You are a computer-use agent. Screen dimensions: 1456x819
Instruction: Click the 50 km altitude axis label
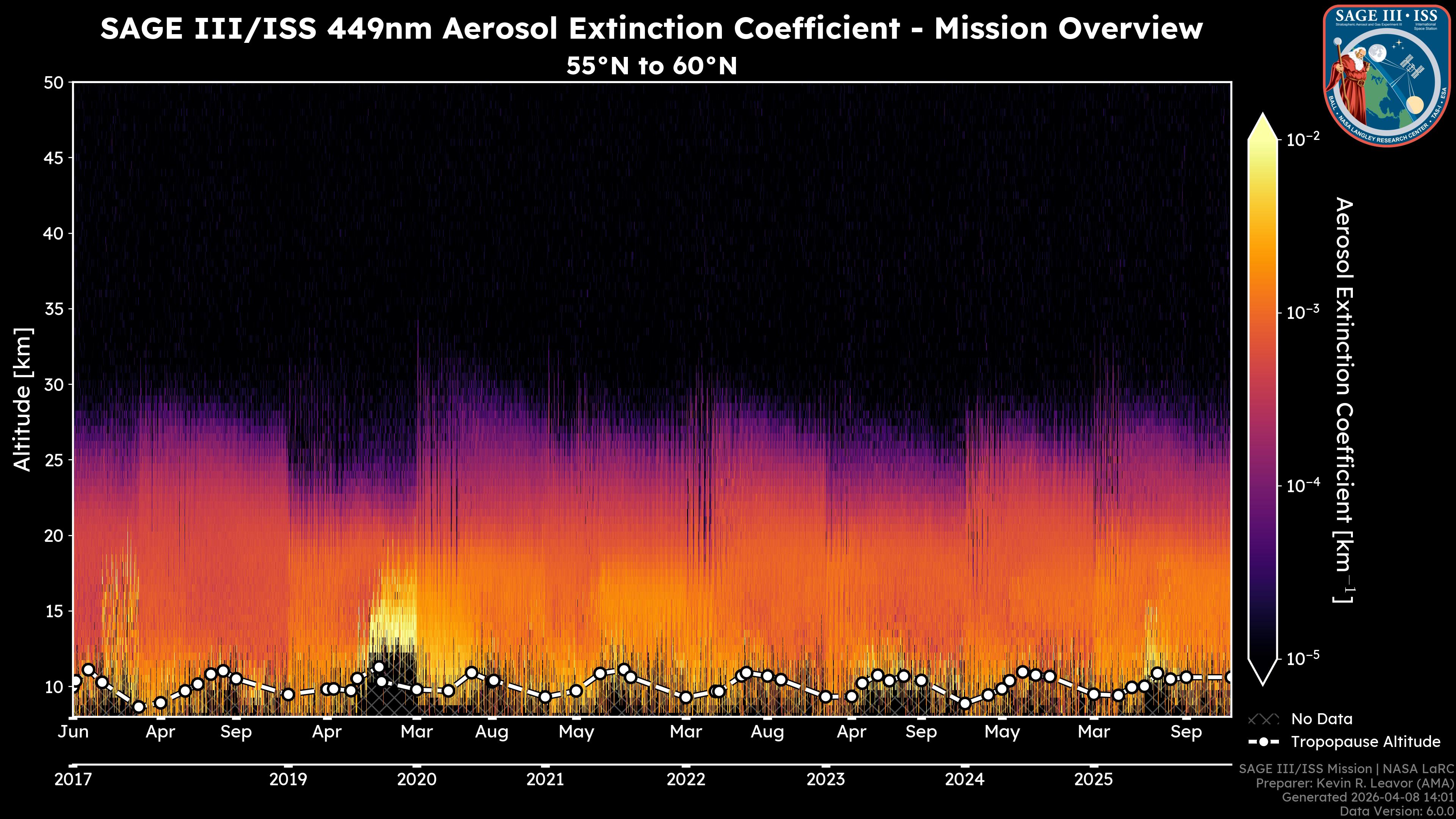[x=54, y=83]
